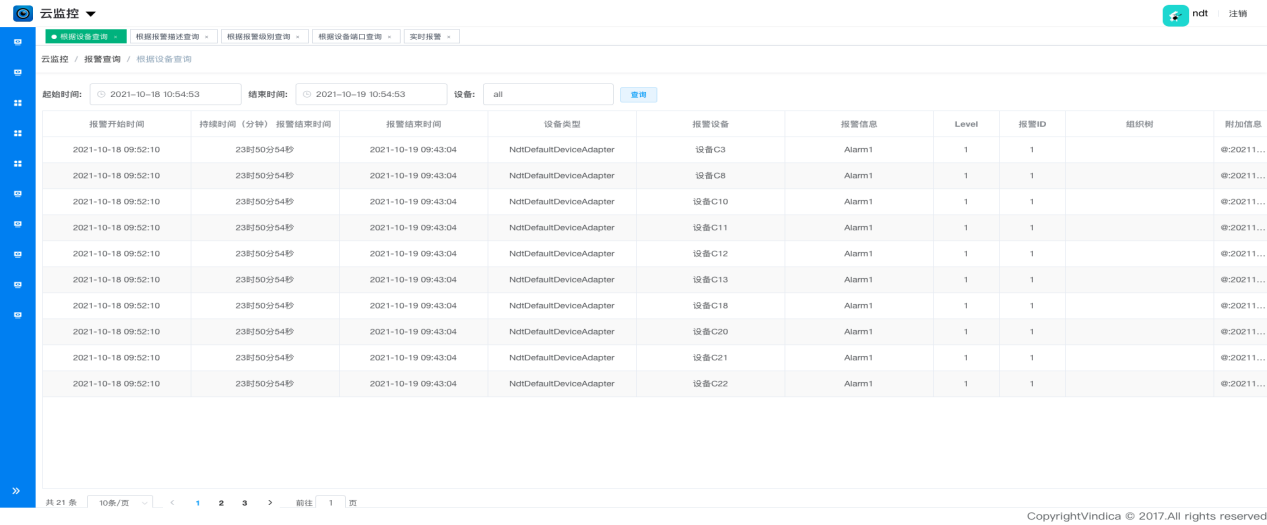Go to page 3 of results

pos(245,502)
